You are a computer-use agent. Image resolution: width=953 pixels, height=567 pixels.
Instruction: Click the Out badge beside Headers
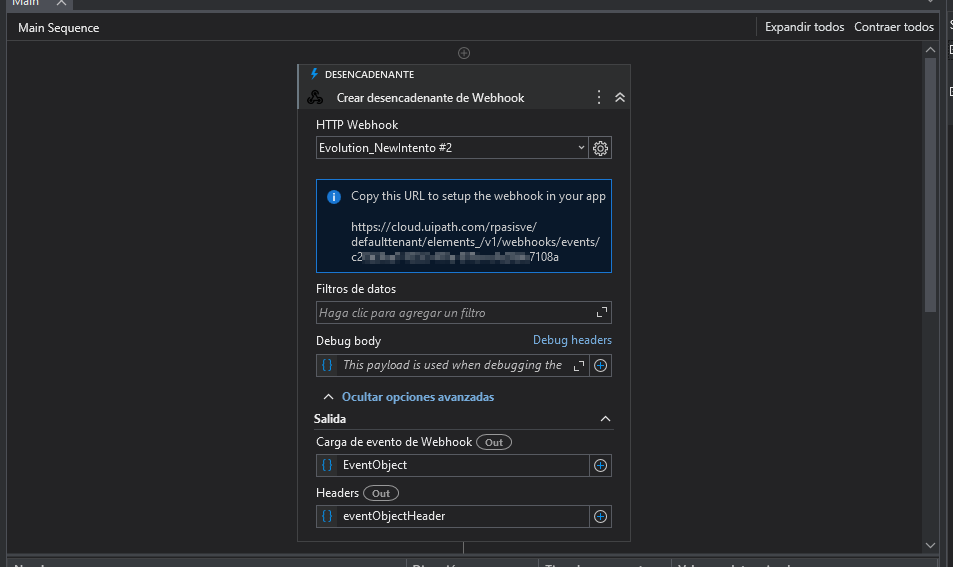tap(381, 493)
